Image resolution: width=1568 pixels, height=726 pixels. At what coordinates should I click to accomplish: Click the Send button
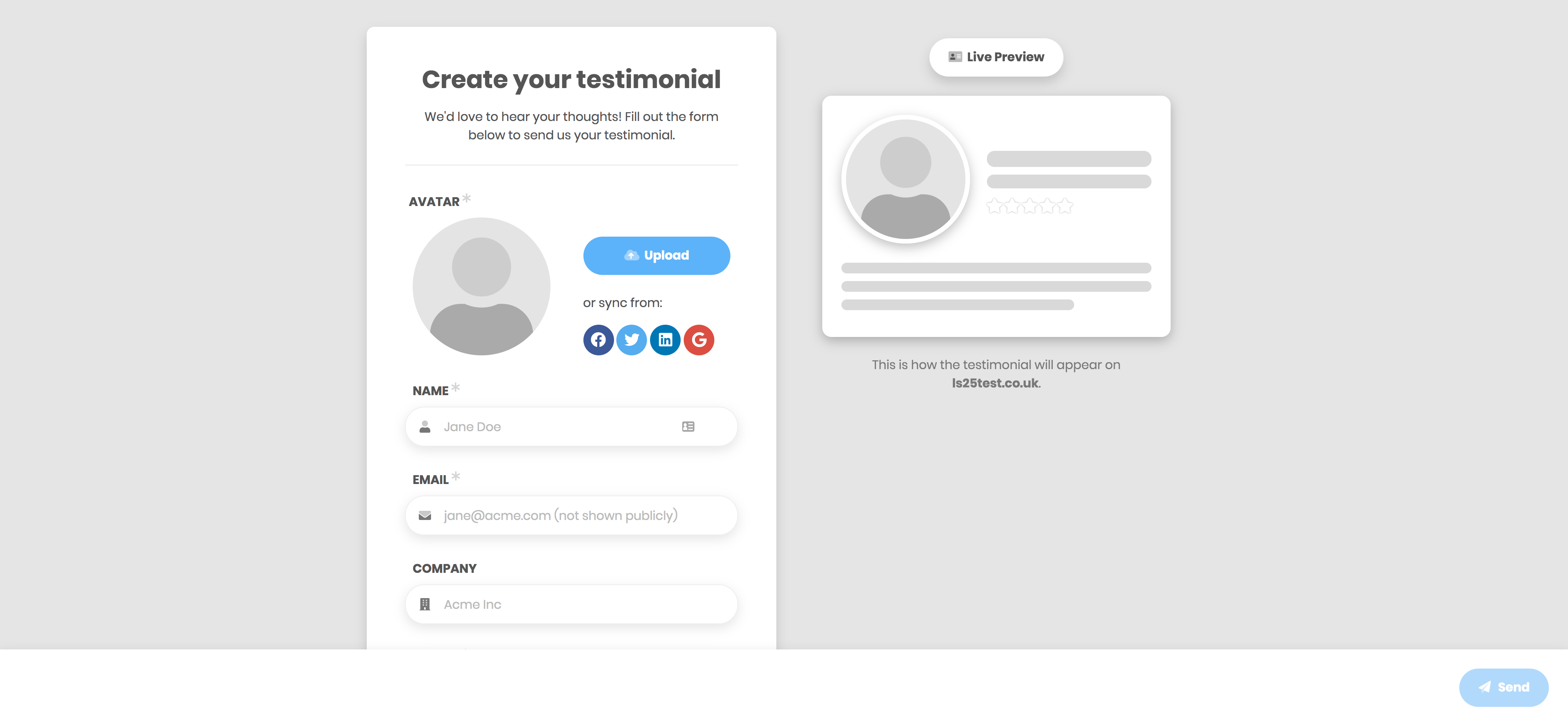[x=1503, y=687]
